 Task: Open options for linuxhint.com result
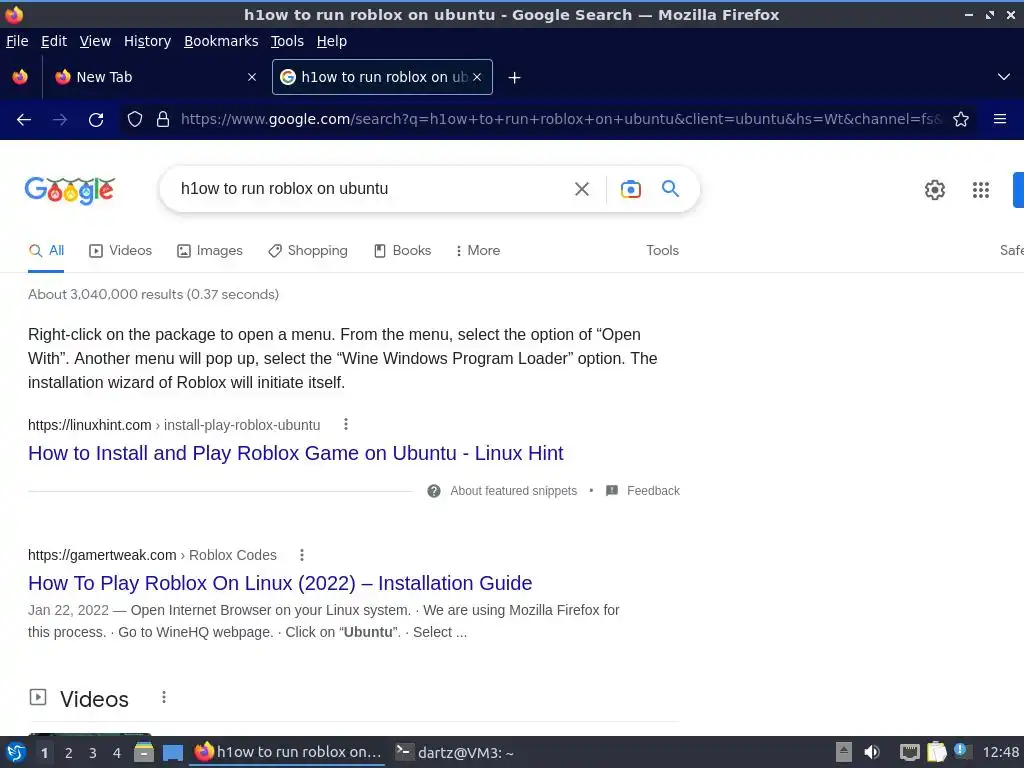pyautogui.click(x=346, y=424)
